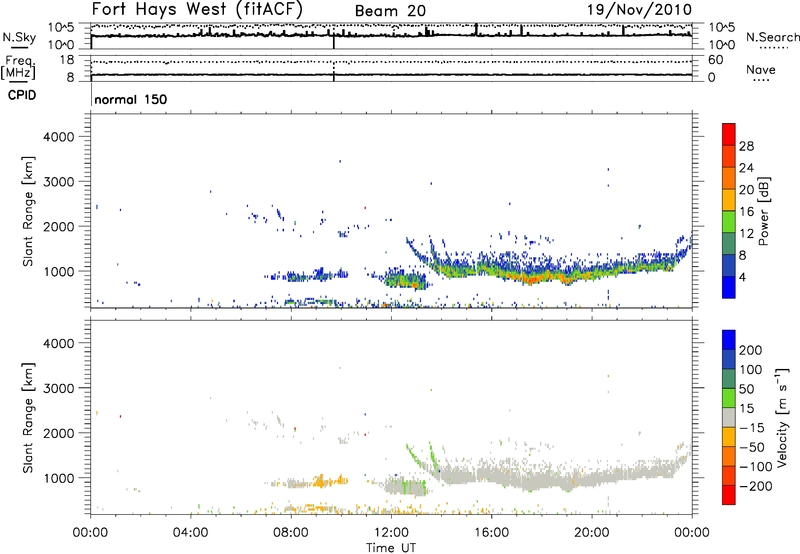Click the "CPID" row label

point(22,95)
